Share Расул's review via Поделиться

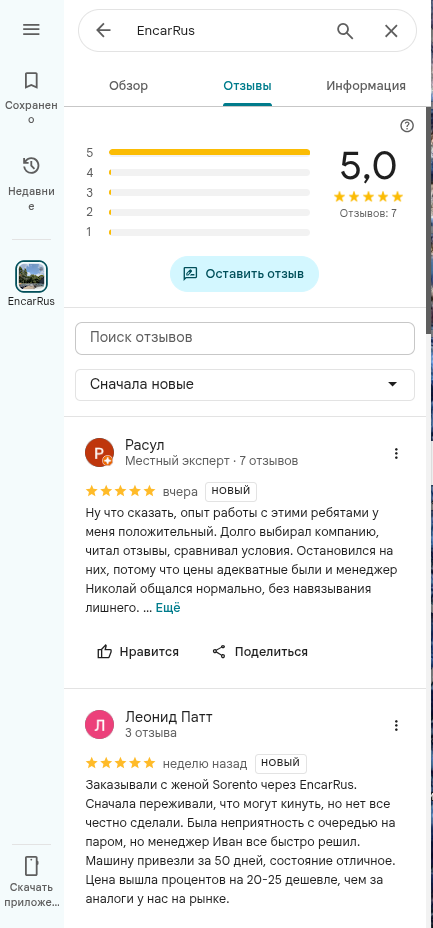(x=260, y=652)
